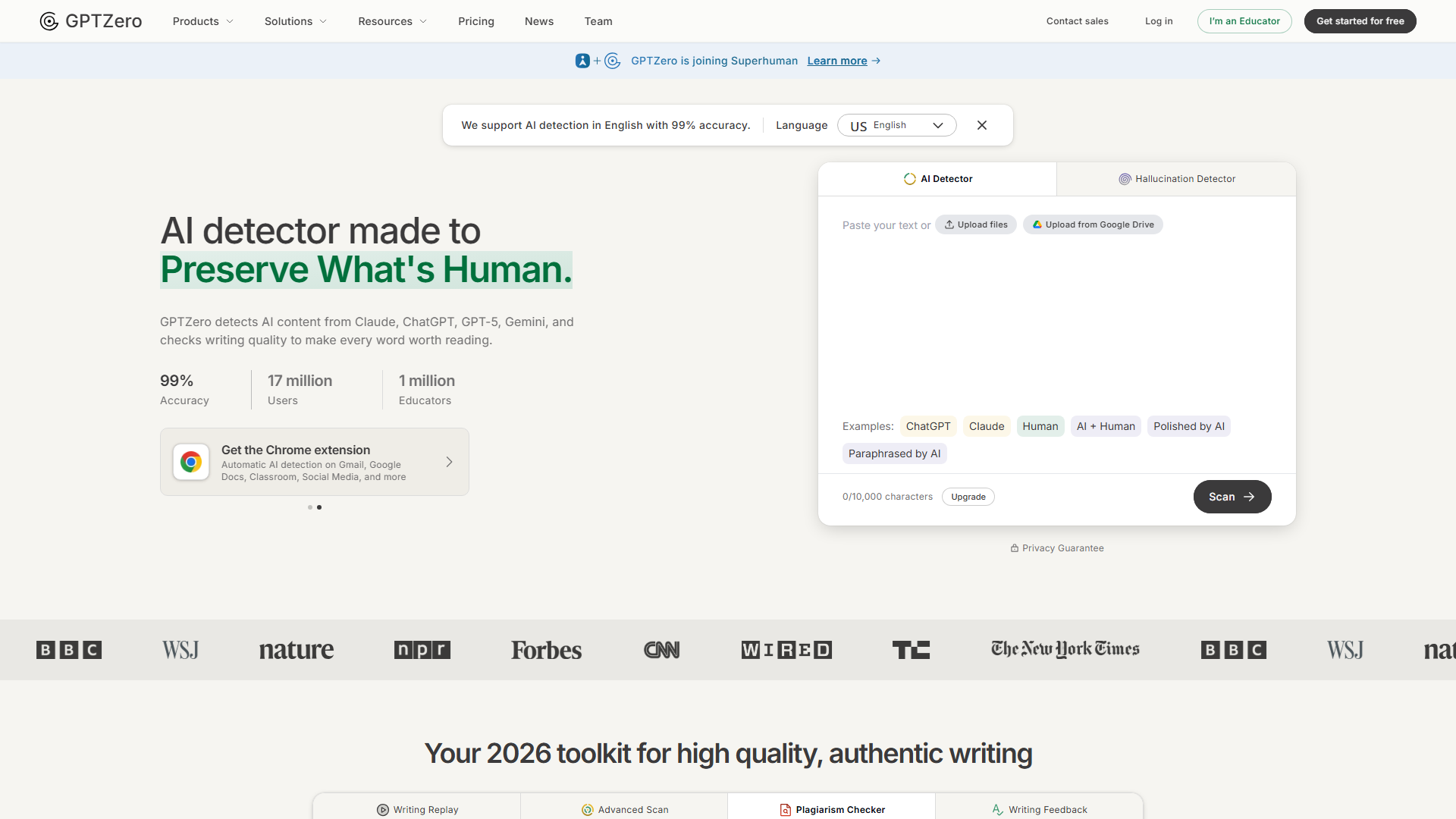This screenshot has height=819, width=1456.
Task: Click the Superhuman logo icon in banner
Action: click(582, 61)
